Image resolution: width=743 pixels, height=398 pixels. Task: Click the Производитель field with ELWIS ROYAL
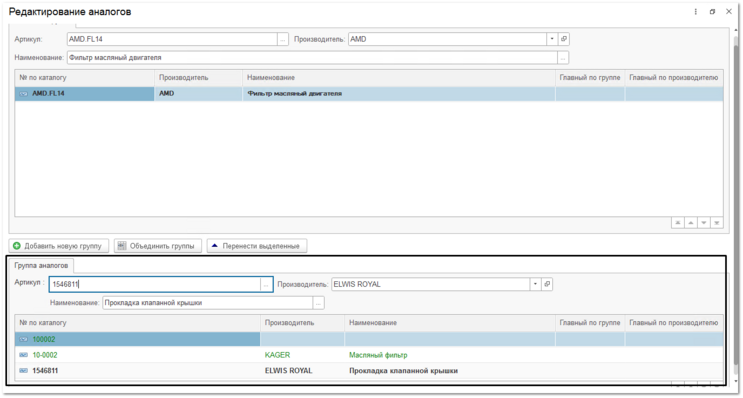[x=430, y=284]
